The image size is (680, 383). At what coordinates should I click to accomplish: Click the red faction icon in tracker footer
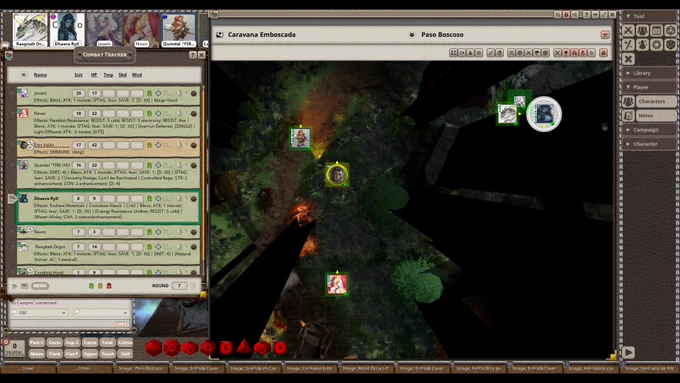[109, 286]
